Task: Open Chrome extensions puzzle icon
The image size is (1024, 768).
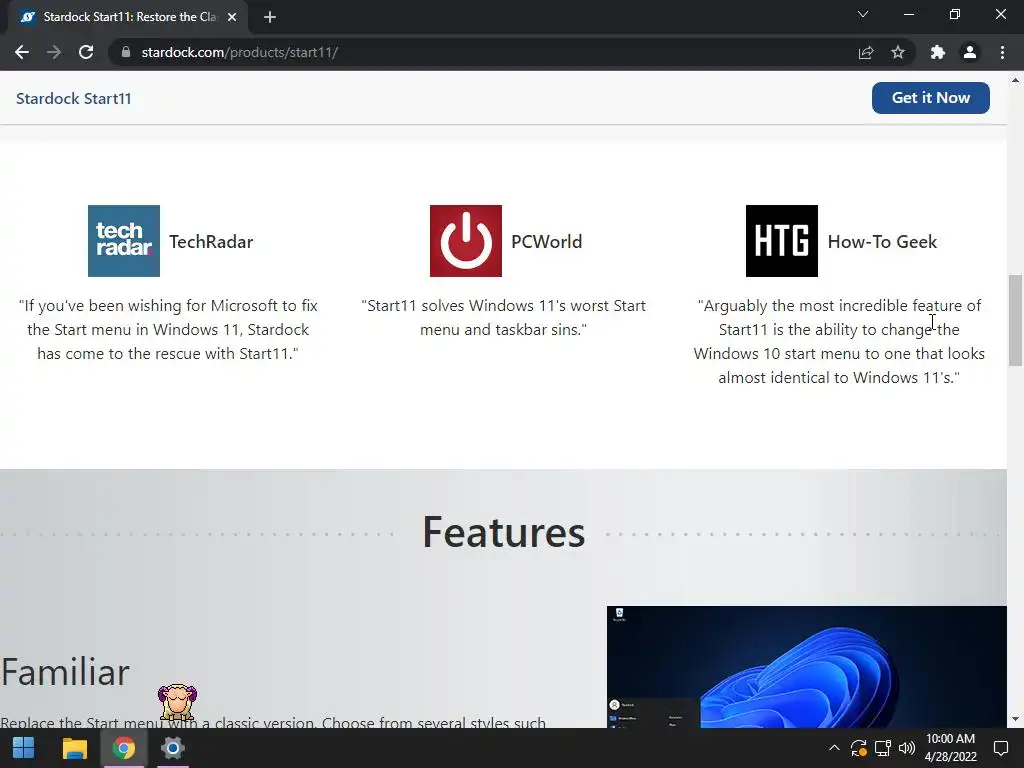Action: 938,52
